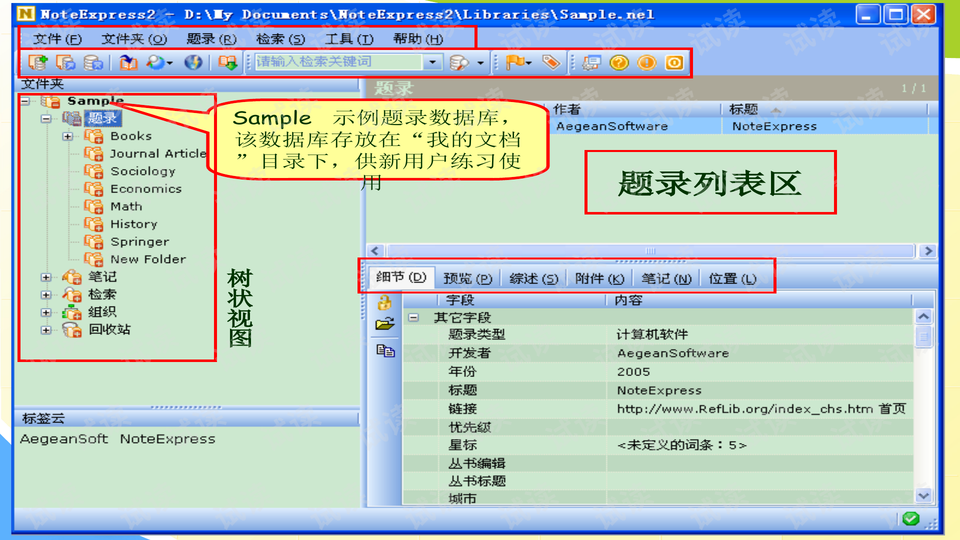Click the globe browser icon

click(x=193, y=62)
